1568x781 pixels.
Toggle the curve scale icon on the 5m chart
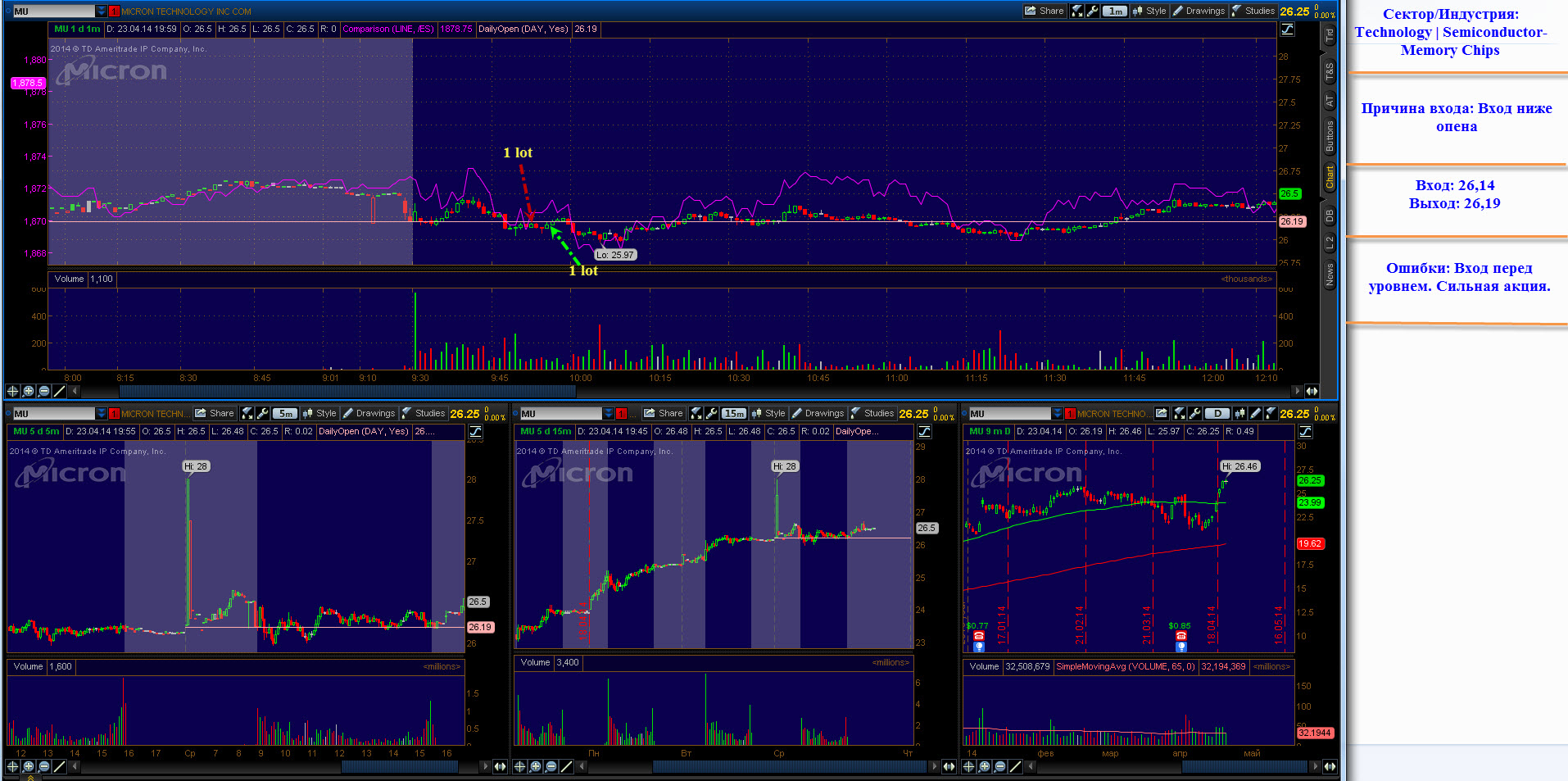click(x=475, y=431)
